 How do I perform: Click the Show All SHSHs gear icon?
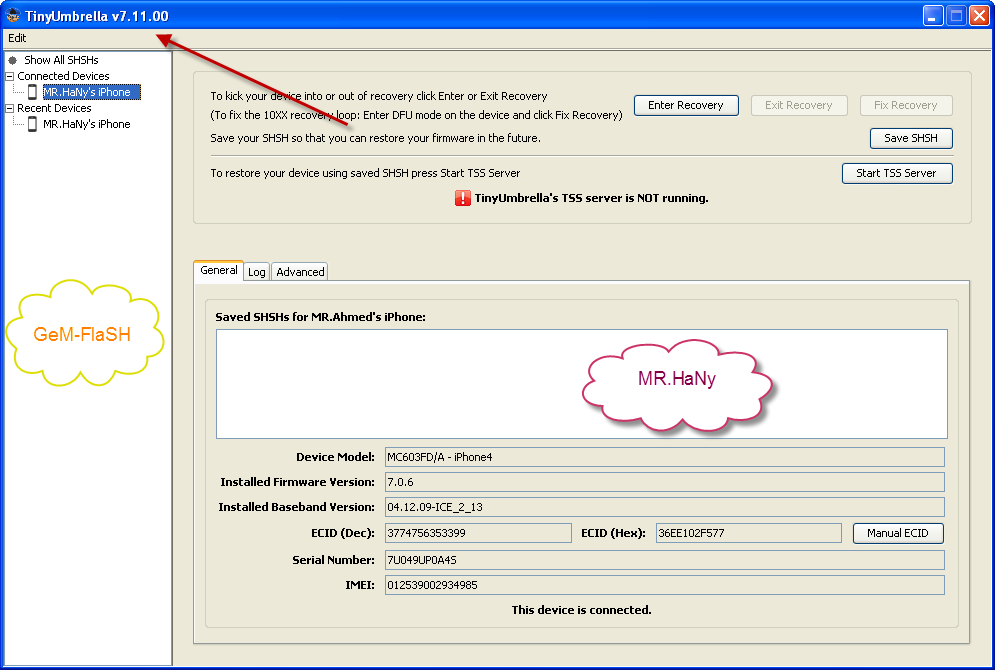pos(13,60)
